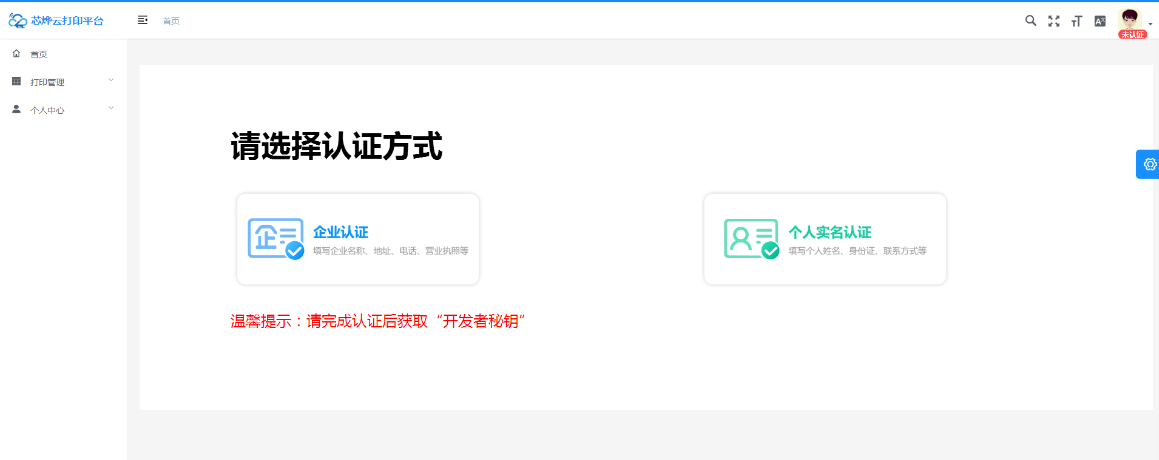1159x460 pixels.
Task: Open the 打印管理 sidebar menu
Action: pos(64,81)
